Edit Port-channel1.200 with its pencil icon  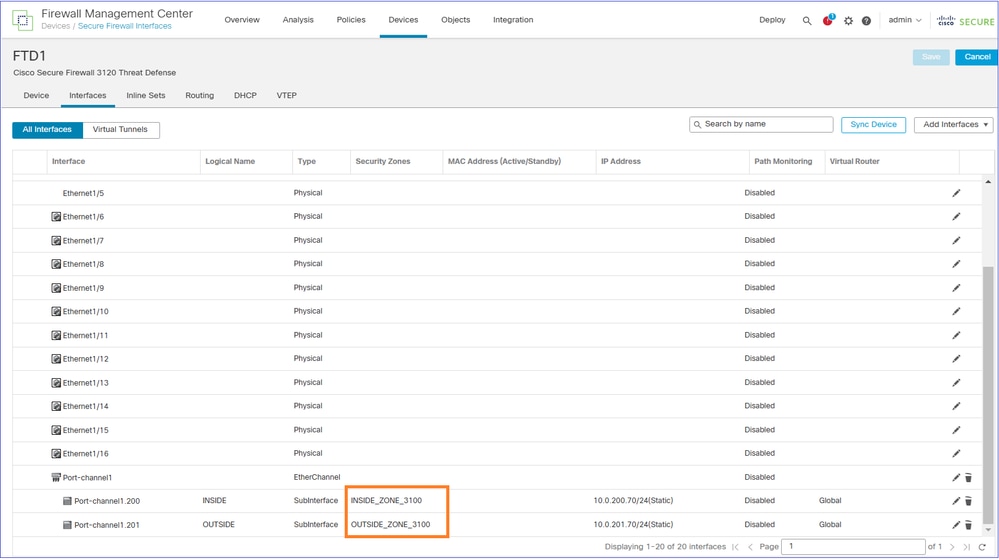[x=956, y=501]
